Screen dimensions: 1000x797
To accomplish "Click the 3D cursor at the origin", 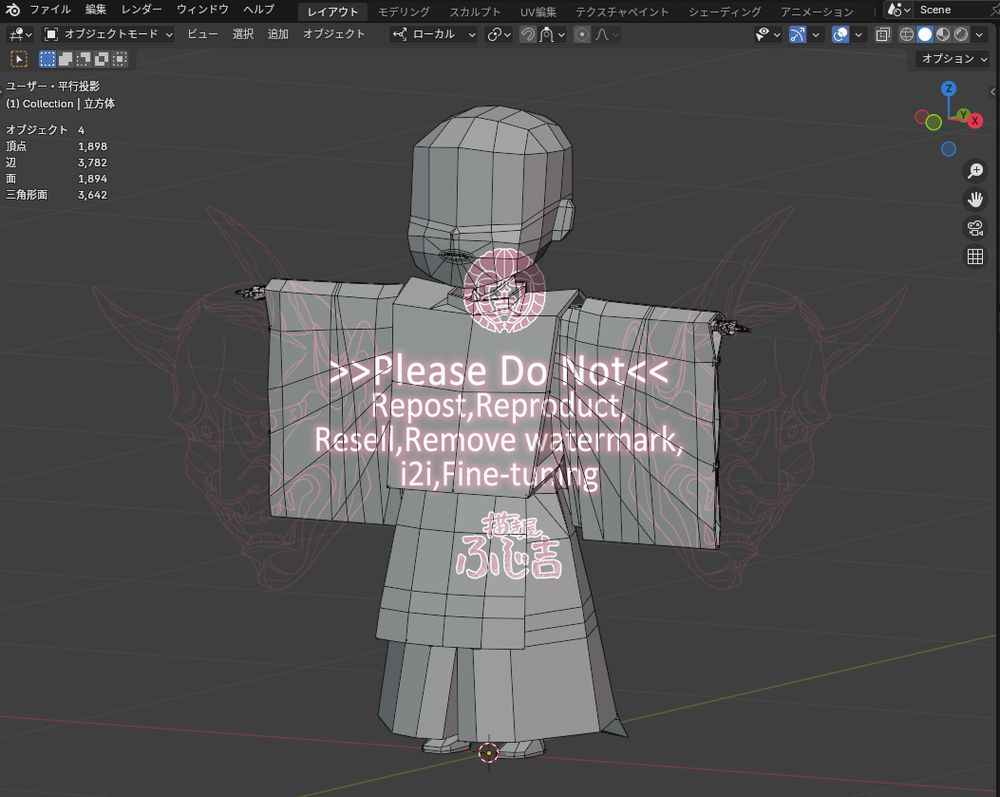I will 489,753.
